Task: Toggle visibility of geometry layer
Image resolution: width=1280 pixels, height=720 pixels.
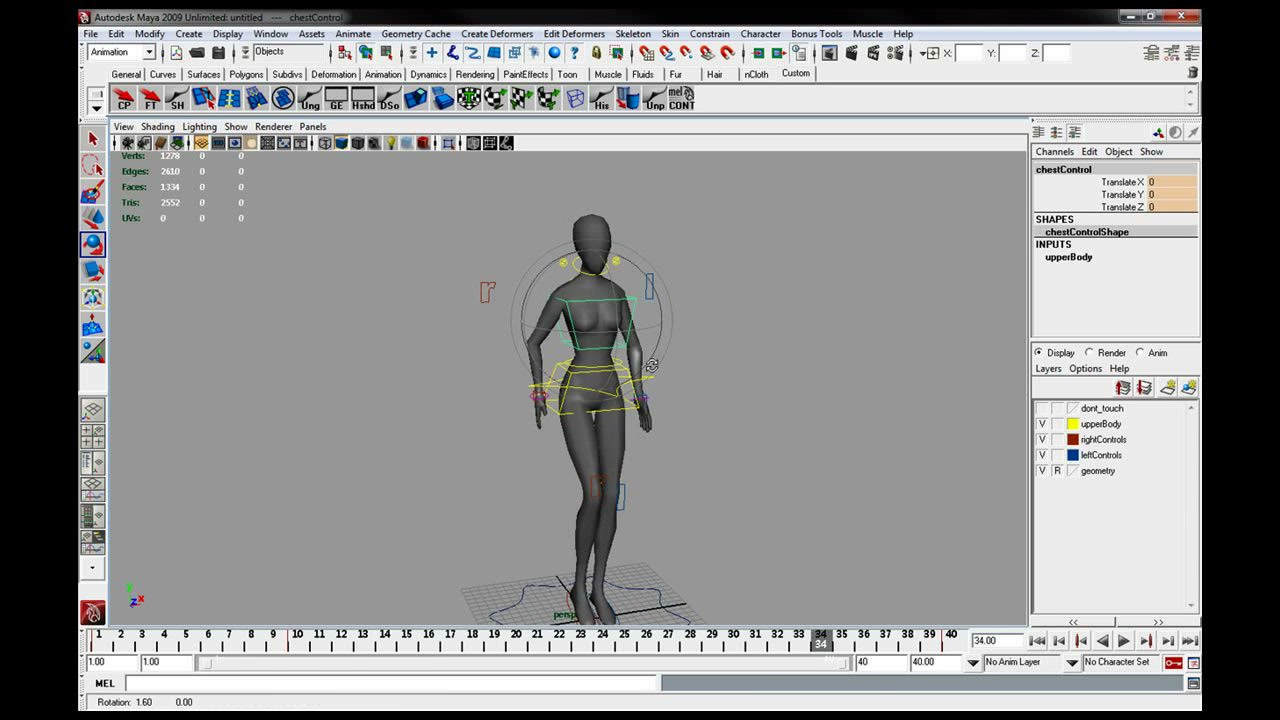Action: coord(1042,470)
